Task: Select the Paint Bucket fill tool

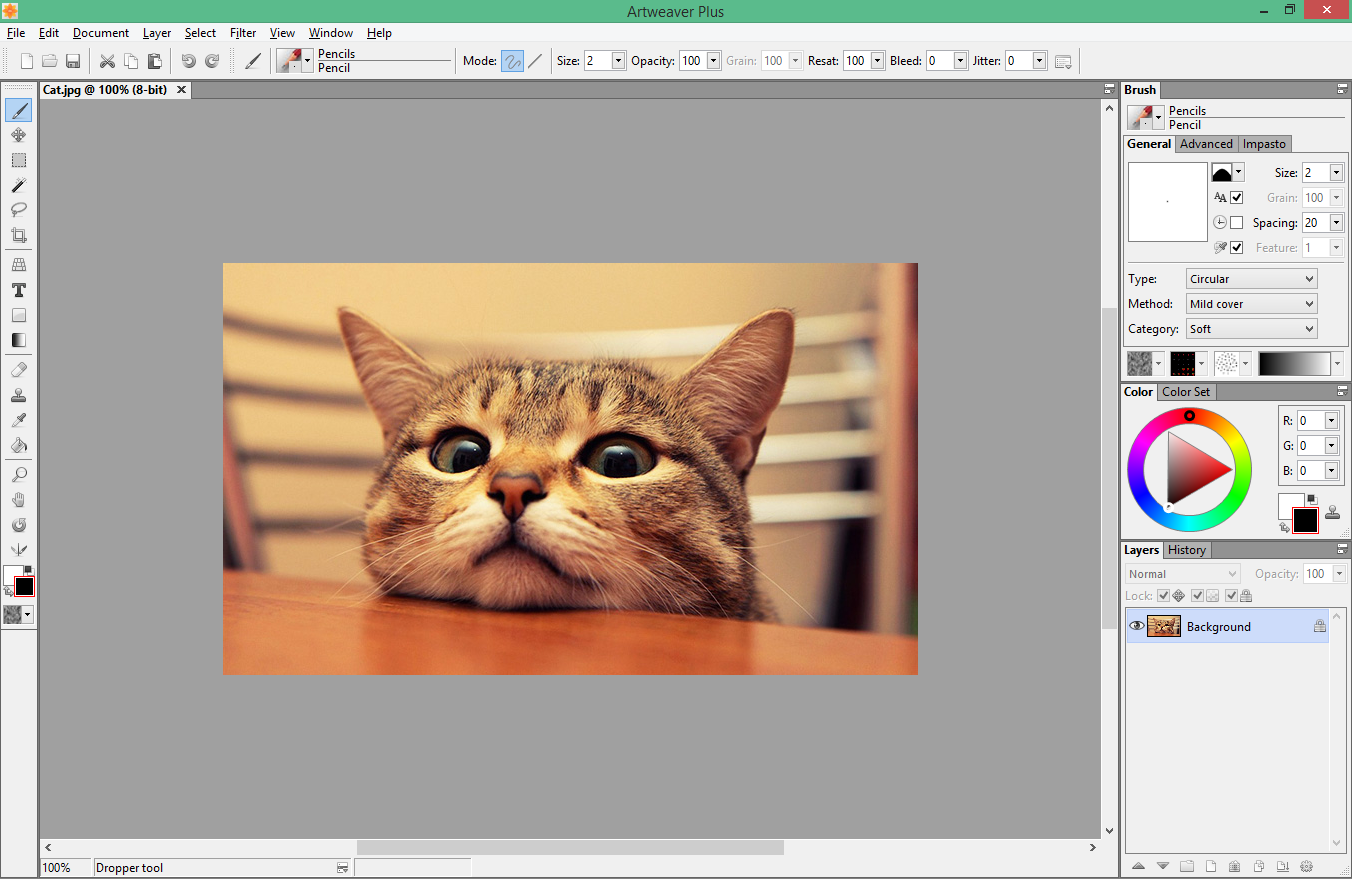Action: point(18,445)
